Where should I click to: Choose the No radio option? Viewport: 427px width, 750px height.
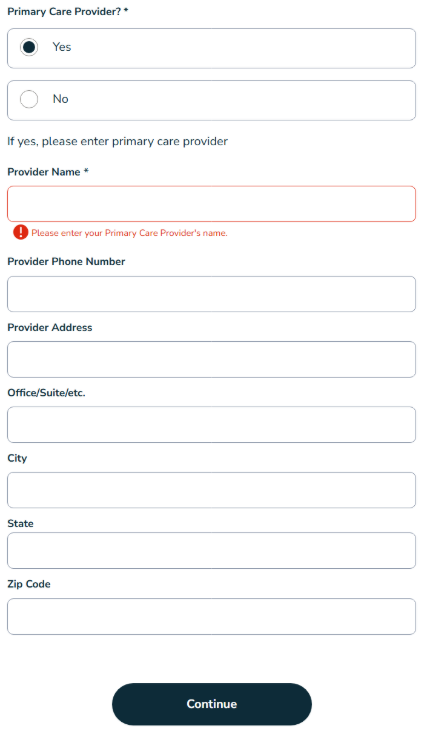click(29, 99)
